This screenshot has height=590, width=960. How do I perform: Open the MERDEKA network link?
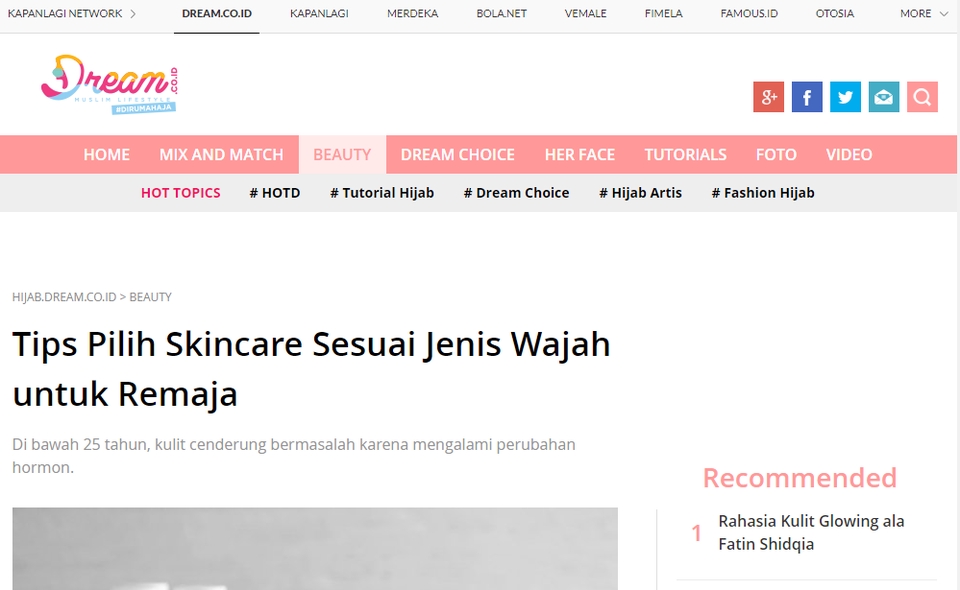[x=413, y=13]
